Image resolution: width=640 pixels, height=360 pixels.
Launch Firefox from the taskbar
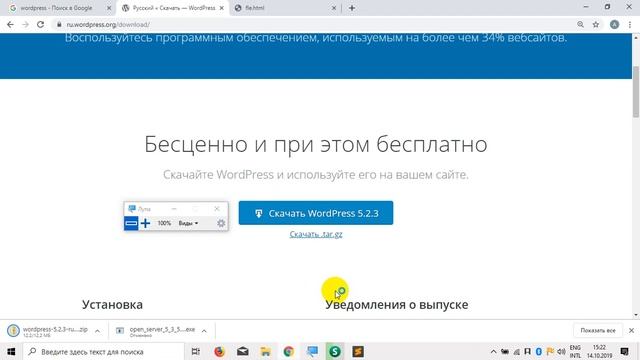(x=219, y=351)
